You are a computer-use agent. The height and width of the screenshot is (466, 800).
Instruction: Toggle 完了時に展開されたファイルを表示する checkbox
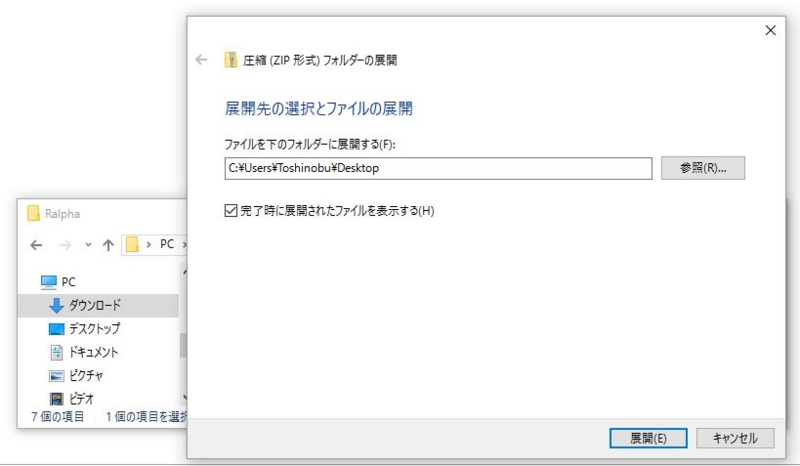[231, 210]
